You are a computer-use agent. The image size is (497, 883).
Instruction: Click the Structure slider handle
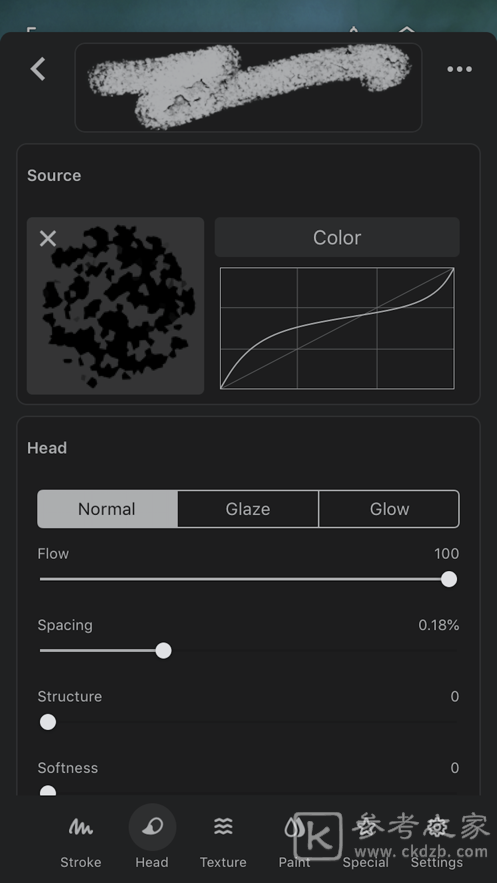[48, 722]
